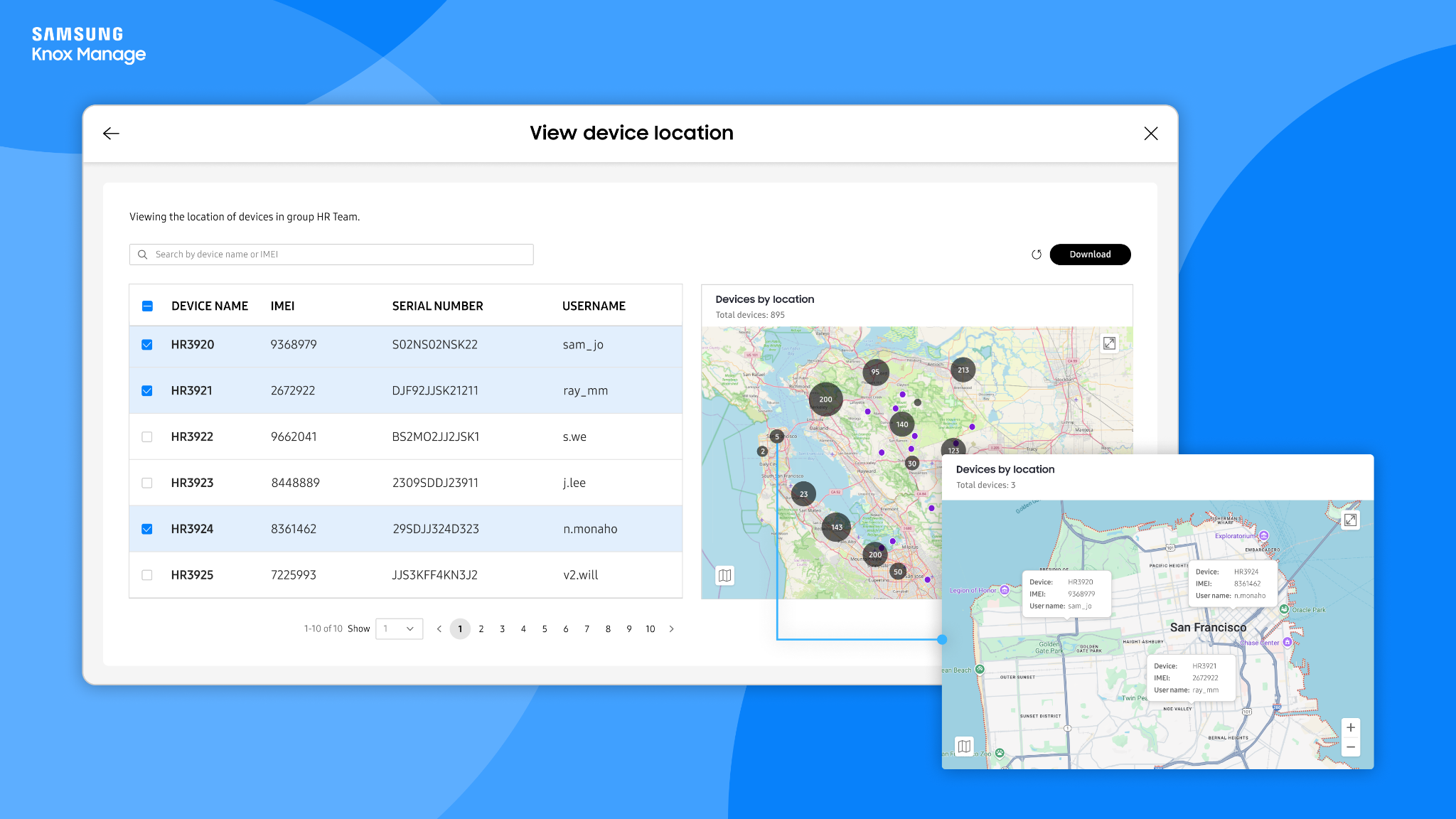Zoom in on San Francisco map
The height and width of the screenshot is (819, 1456).
coord(1350,727)
